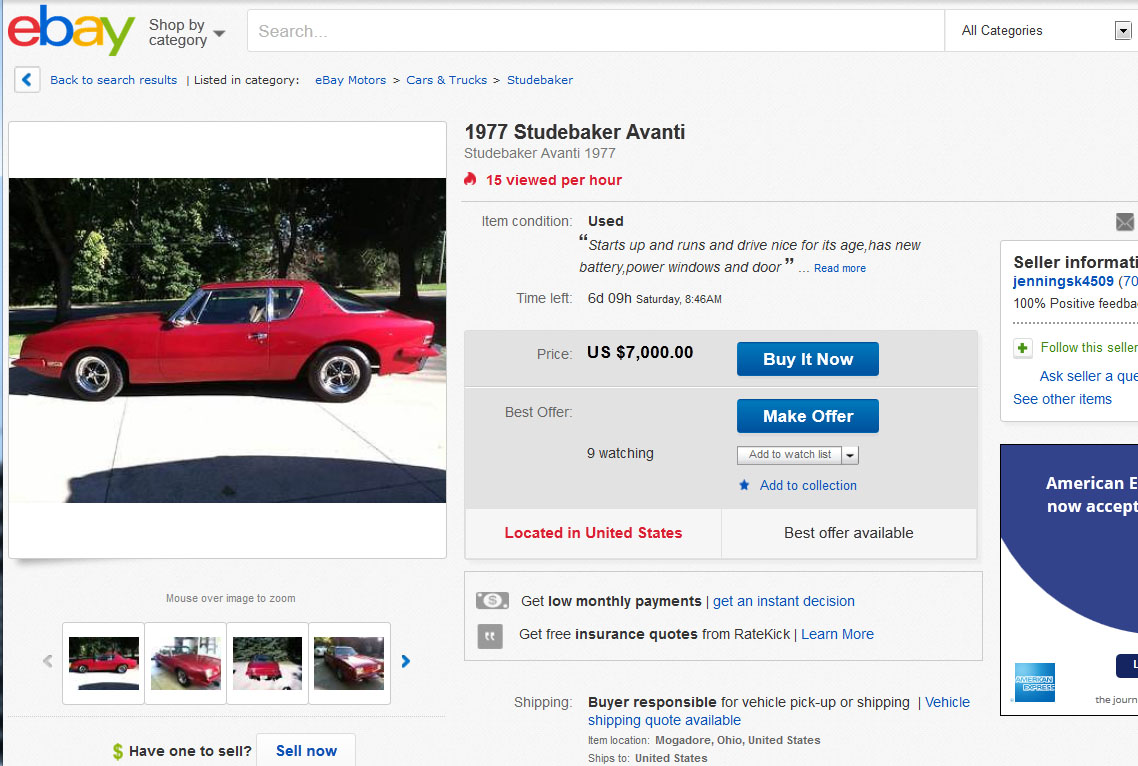Click the insurance quotes icon
This screenshot has width=1138, height=766.
click(x=490, y=635)
